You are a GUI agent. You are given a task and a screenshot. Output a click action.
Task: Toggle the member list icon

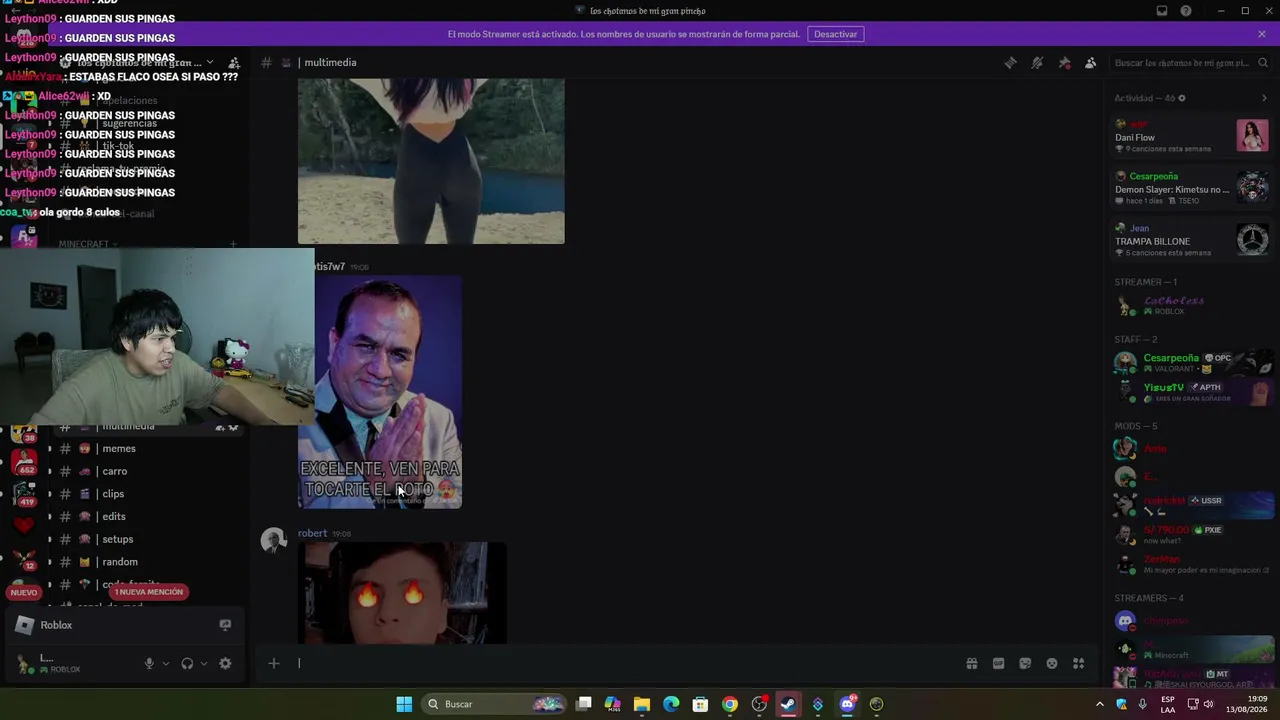pos(1091,63)
